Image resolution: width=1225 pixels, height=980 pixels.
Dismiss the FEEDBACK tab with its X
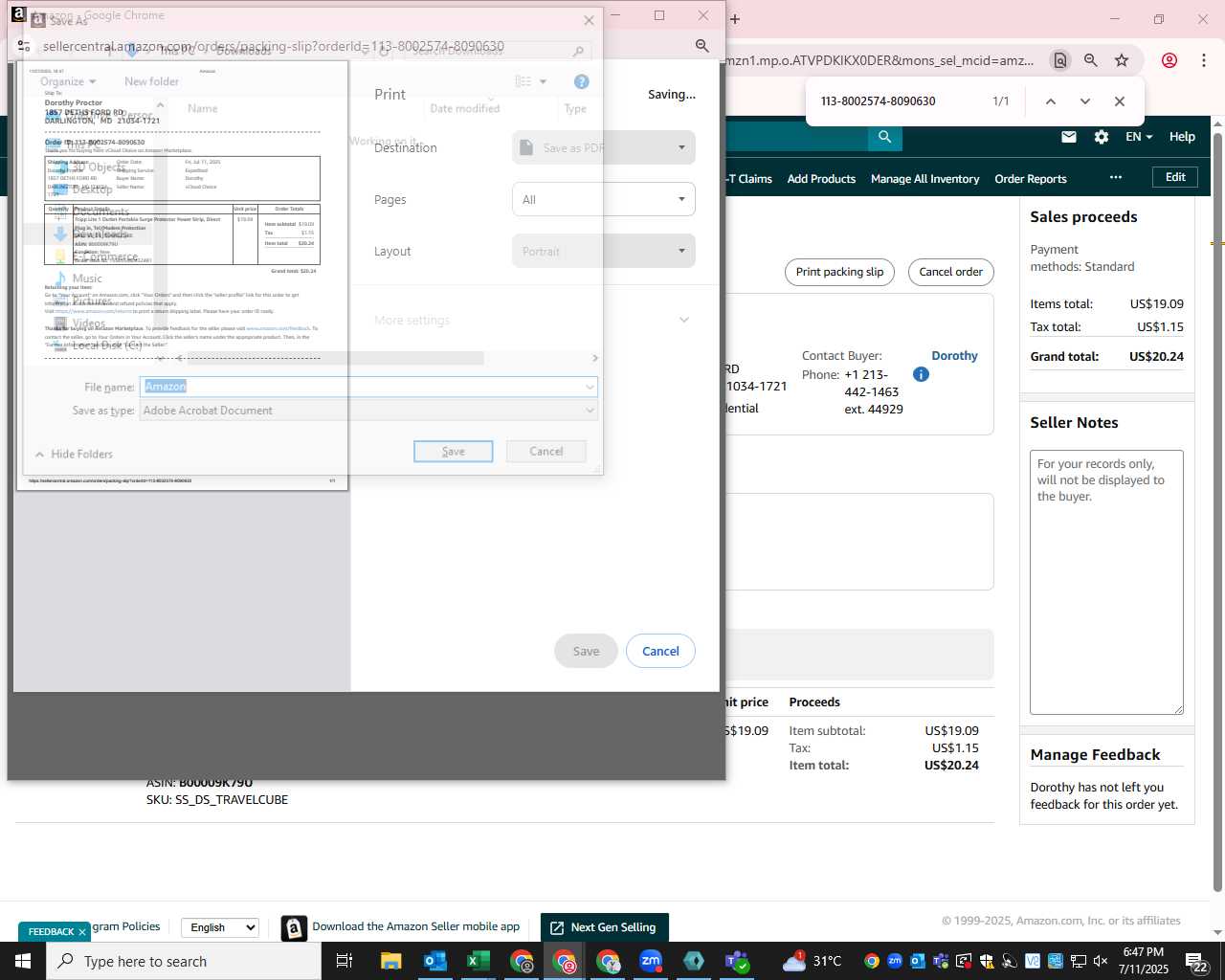point(82,931)
